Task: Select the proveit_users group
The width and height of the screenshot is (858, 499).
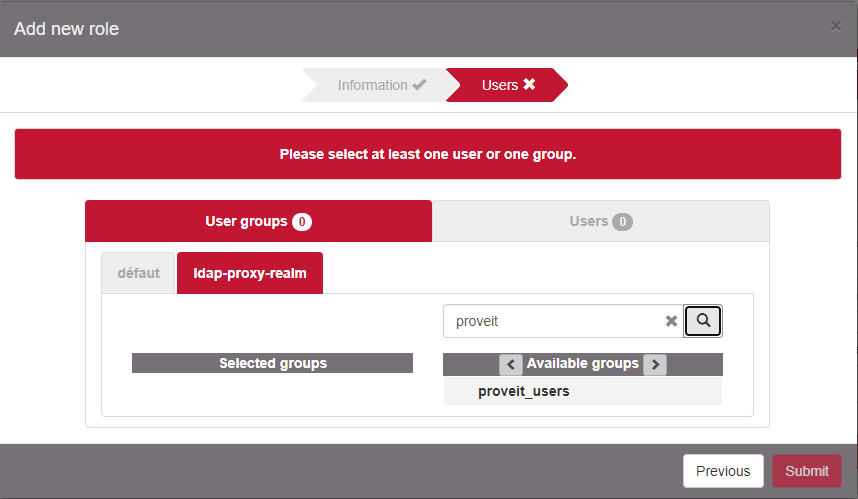Action: (x=524, y=391)
